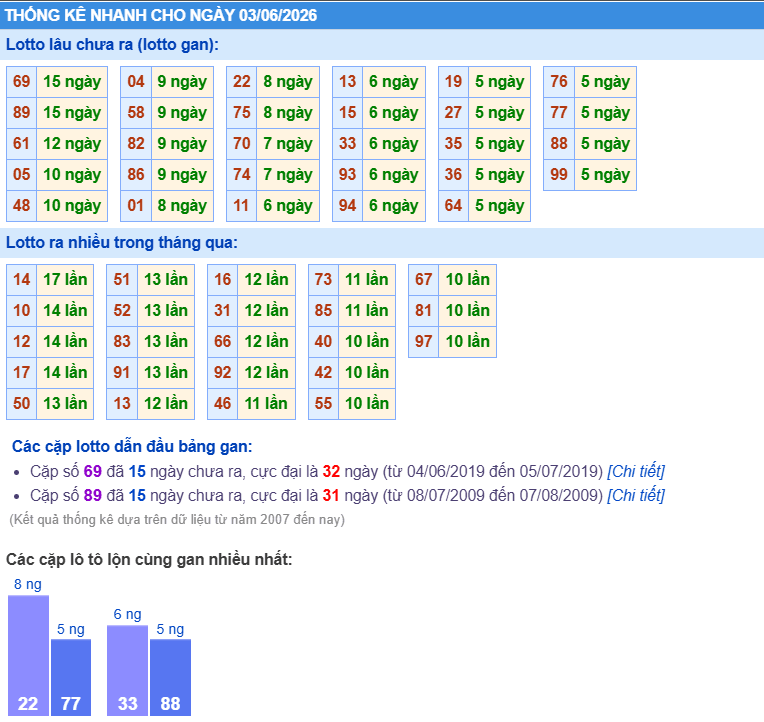Open Chi tiết link for pair 69
The height and width of the screenshot is (722, 764).
(x=635, y=471)
